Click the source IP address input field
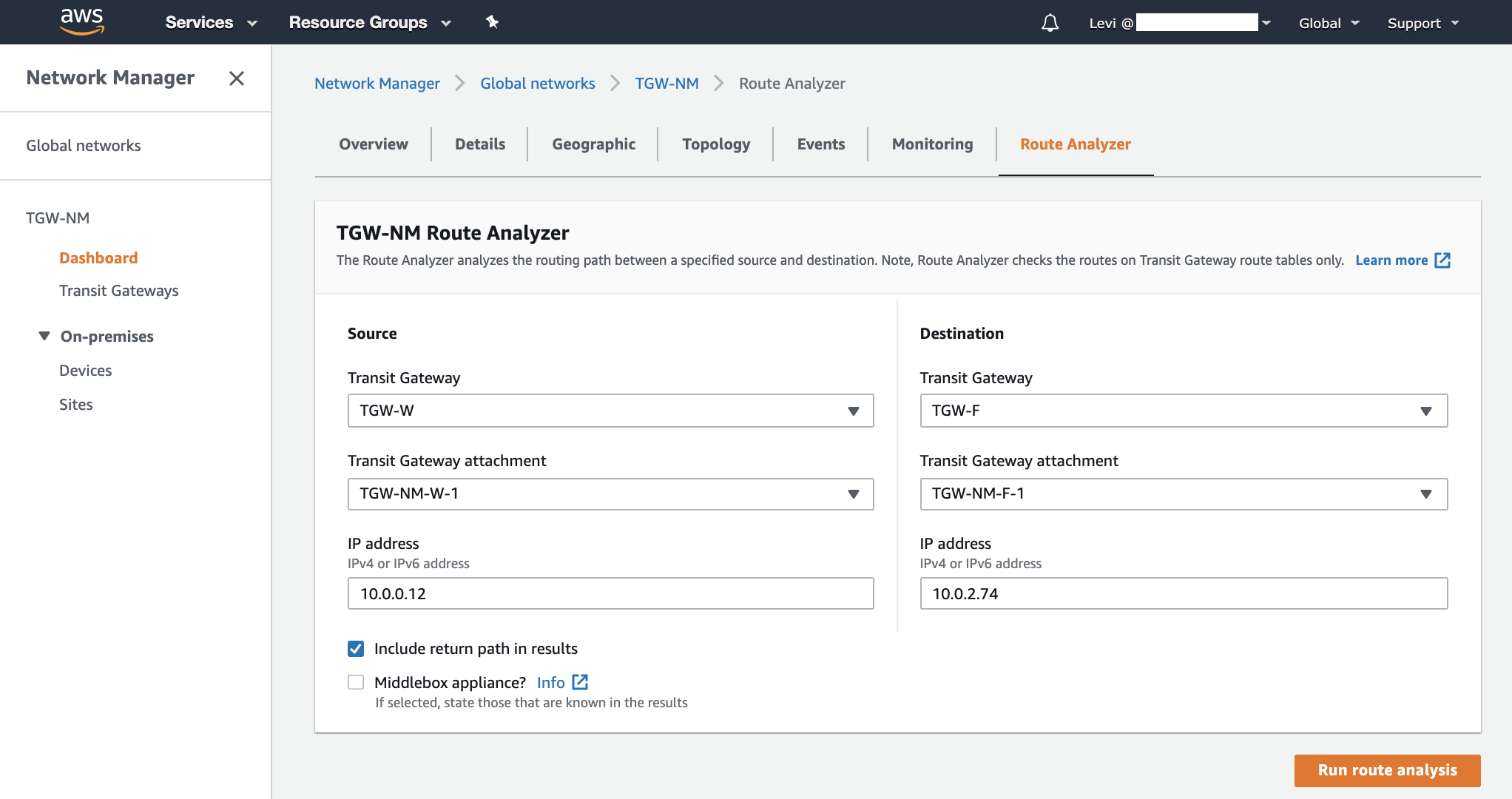1512x799 pixels. coord(610,593)
